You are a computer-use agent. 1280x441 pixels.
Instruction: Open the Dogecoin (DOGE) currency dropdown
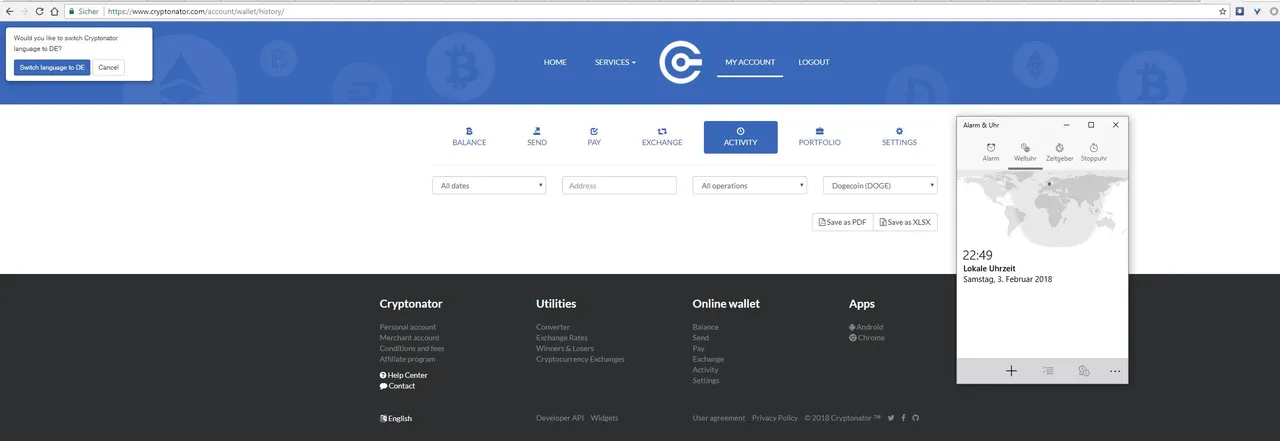(x=880, y=185)
